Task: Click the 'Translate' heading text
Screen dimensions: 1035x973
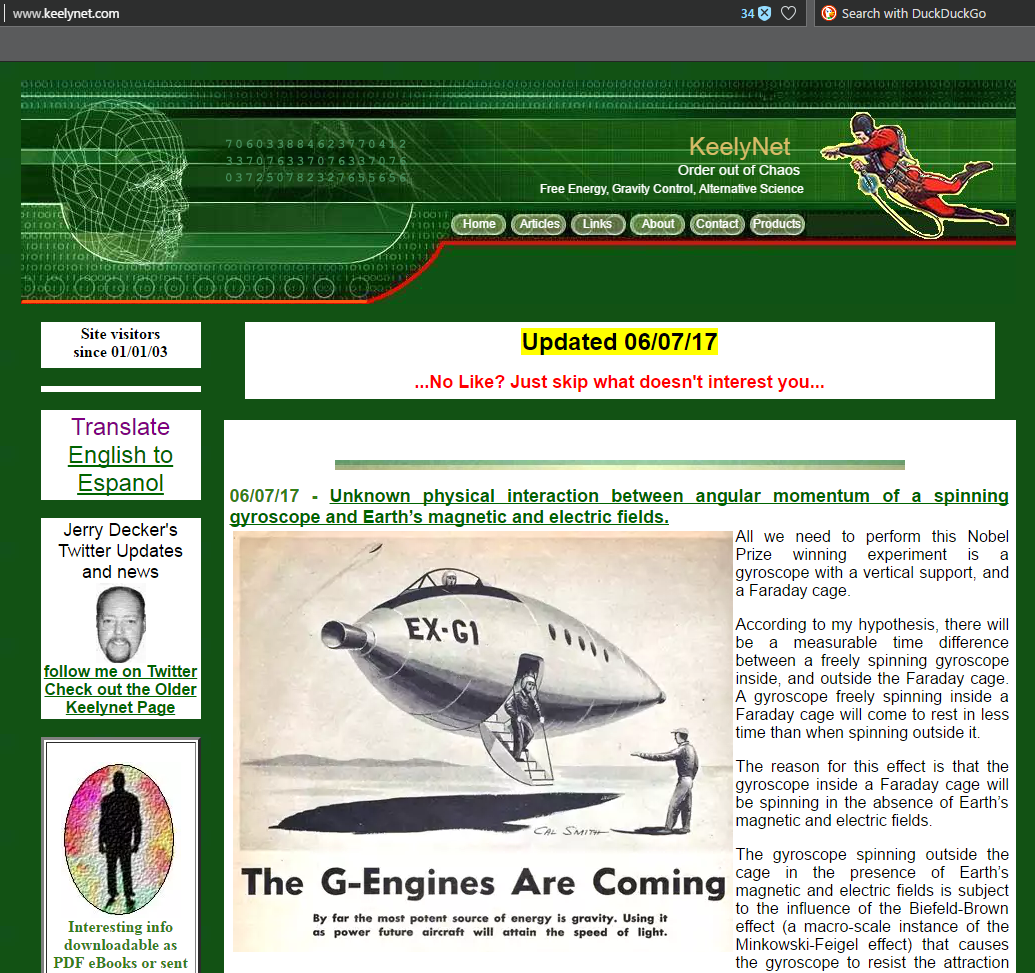Action: coord(121,427)
